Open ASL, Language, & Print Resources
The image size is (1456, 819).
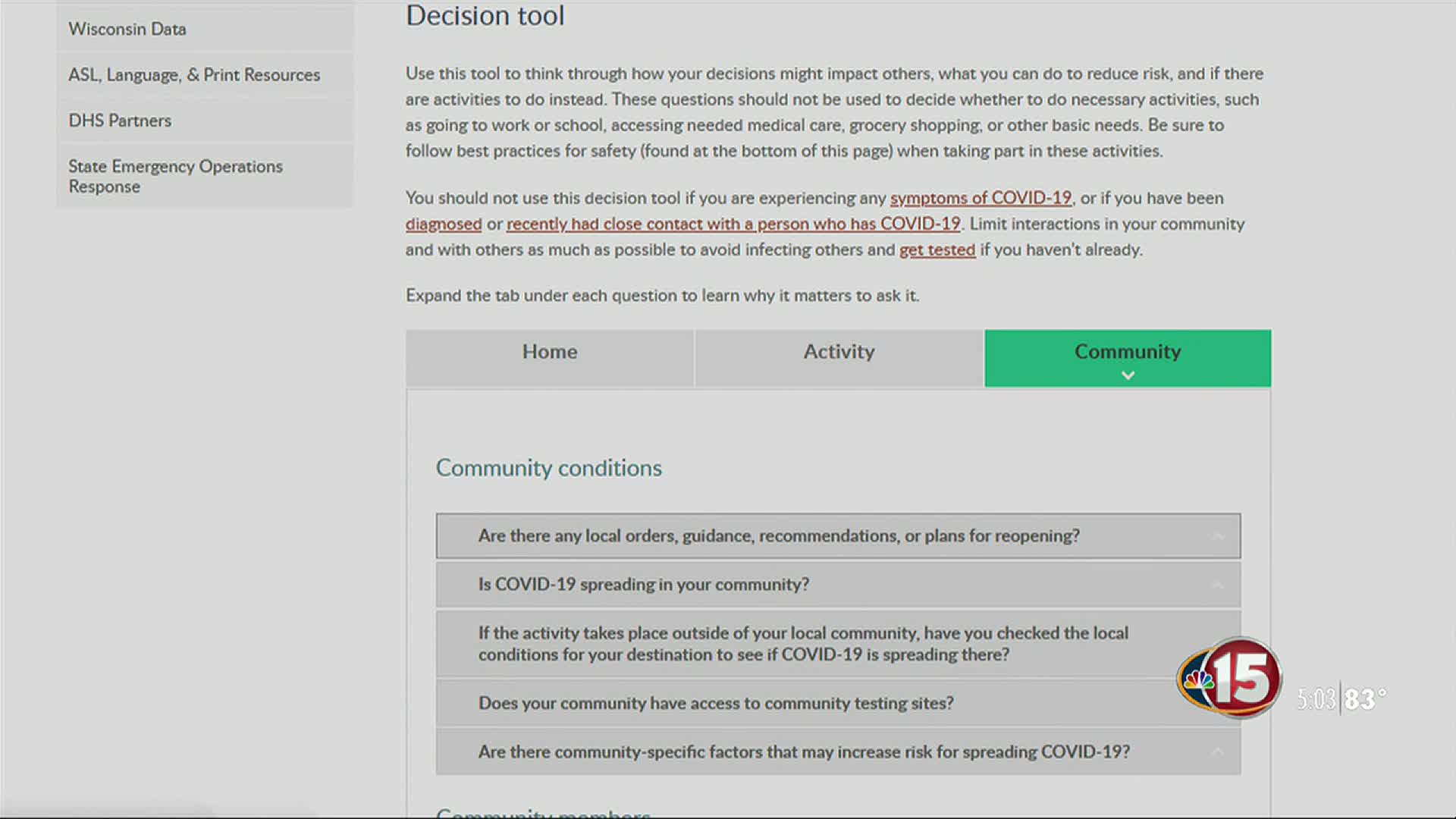point(194,75)
